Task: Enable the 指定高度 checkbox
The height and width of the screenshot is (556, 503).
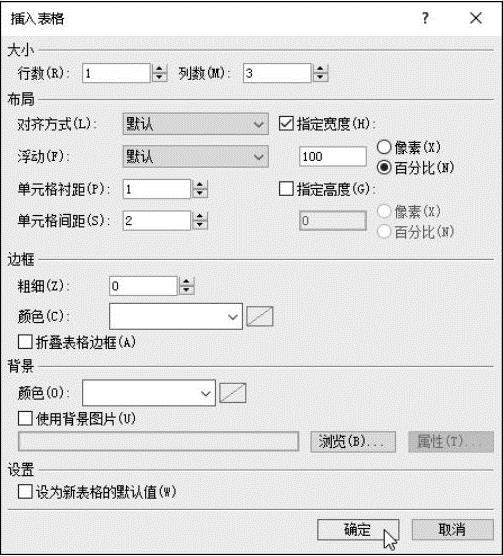Action: pos(286,189)
